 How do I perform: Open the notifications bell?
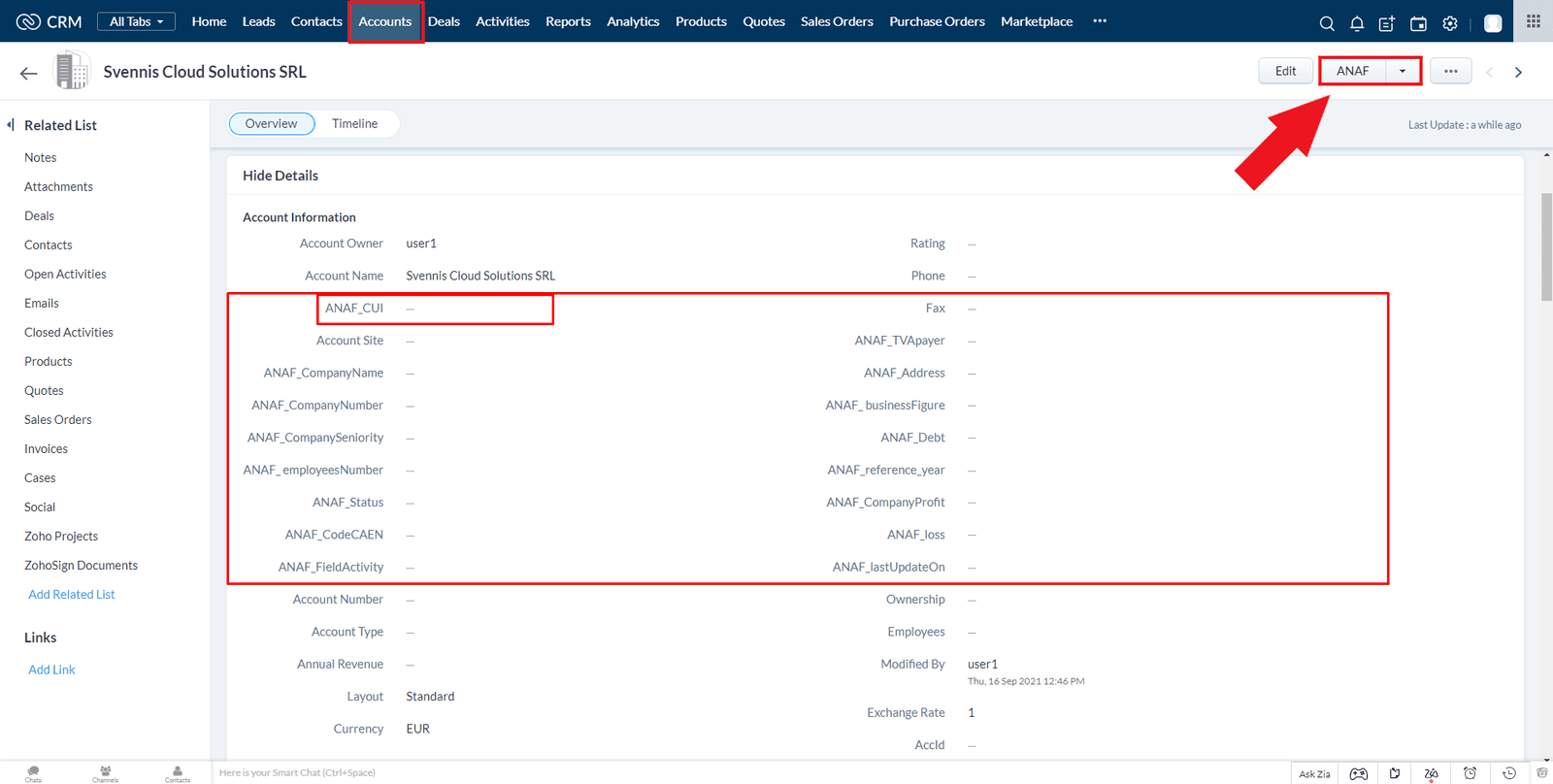tap(1357, 23)
